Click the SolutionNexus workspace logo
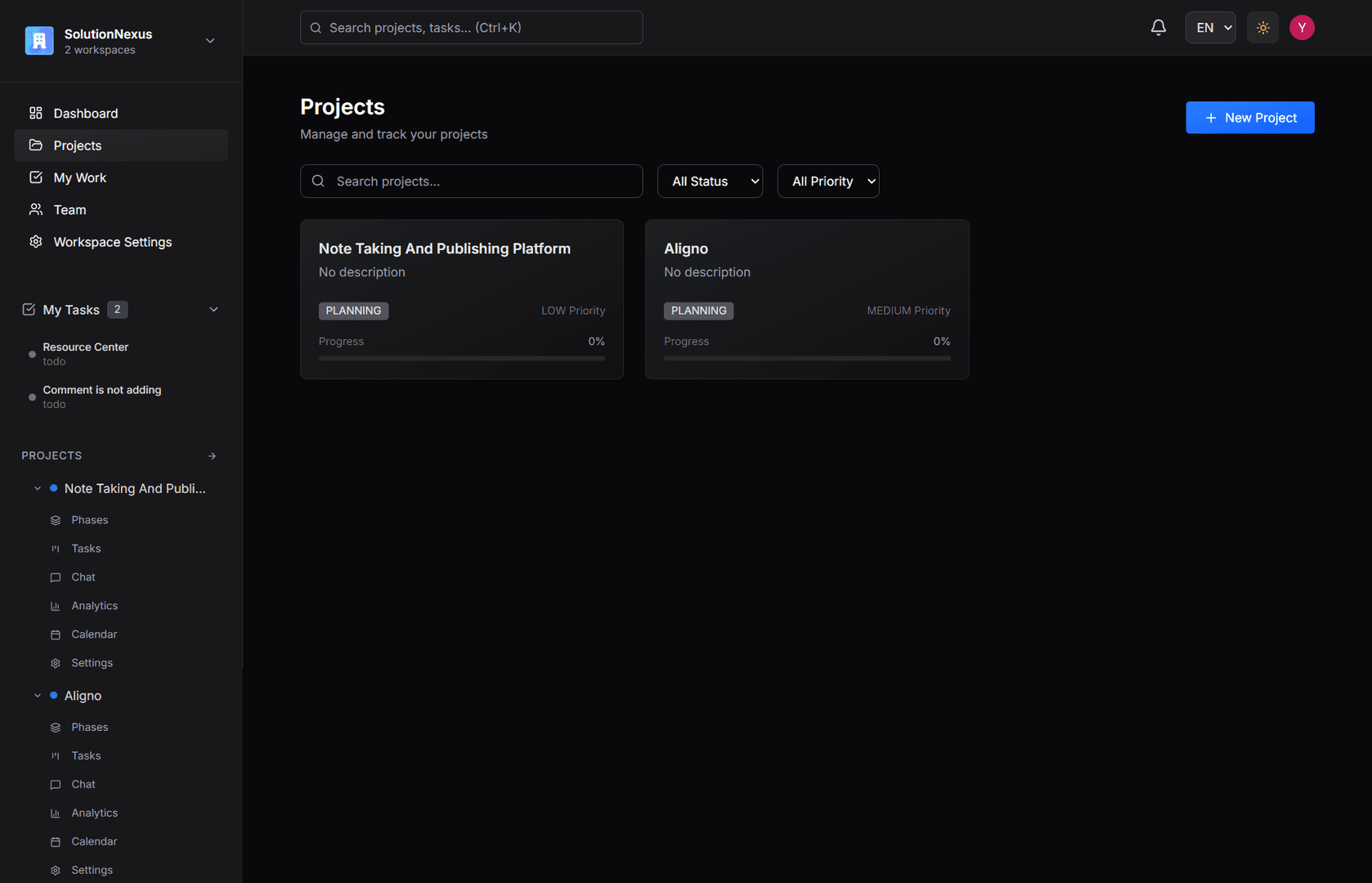The image size is (1372, 883). (x=39, y=41)
